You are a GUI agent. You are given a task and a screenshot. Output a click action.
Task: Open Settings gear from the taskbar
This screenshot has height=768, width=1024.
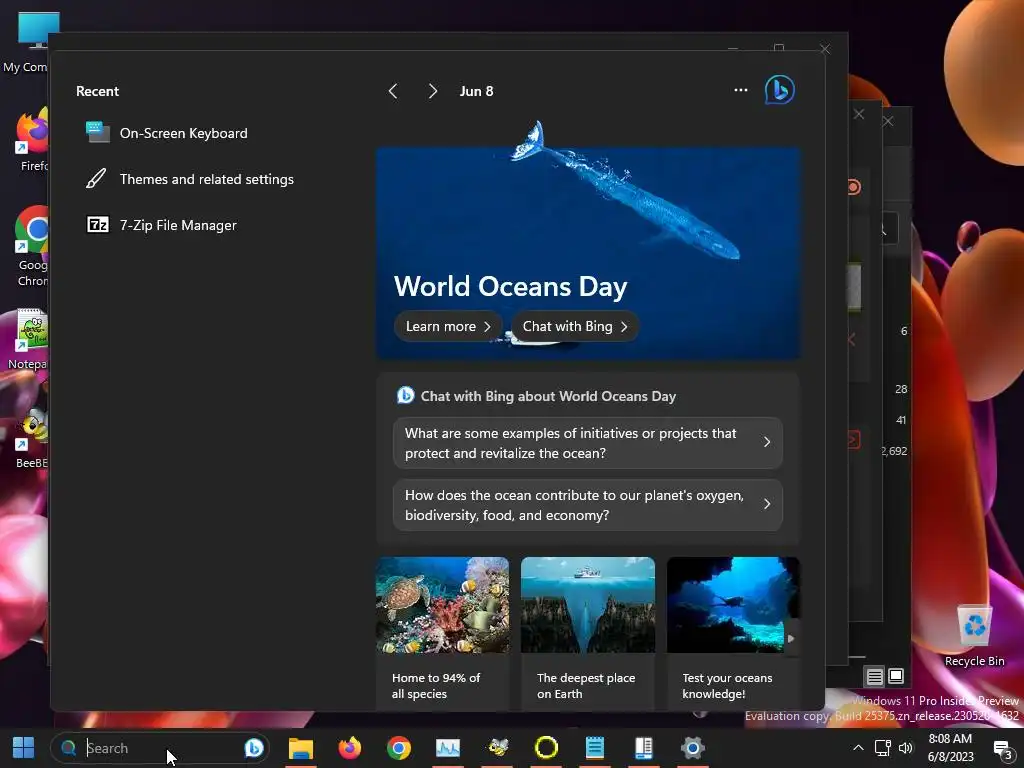tap(692, 748)
